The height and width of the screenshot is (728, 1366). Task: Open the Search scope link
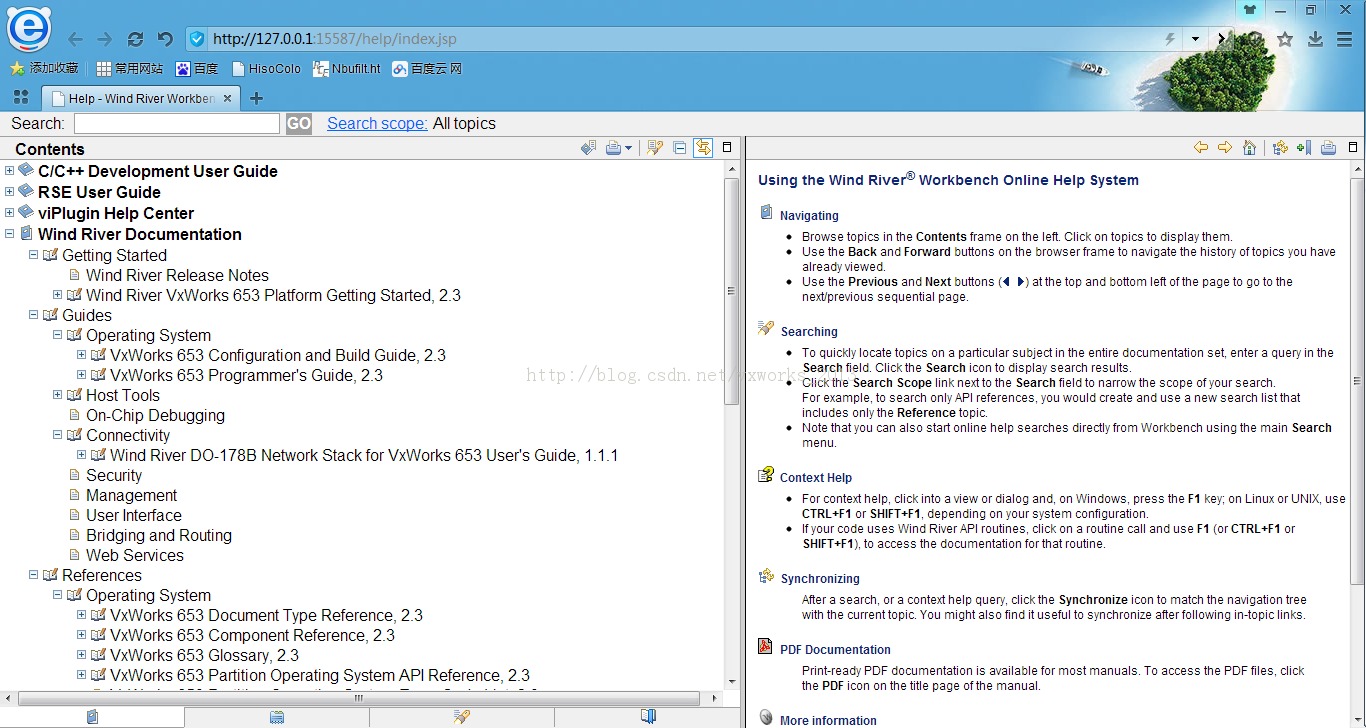[x=377, y=123]
